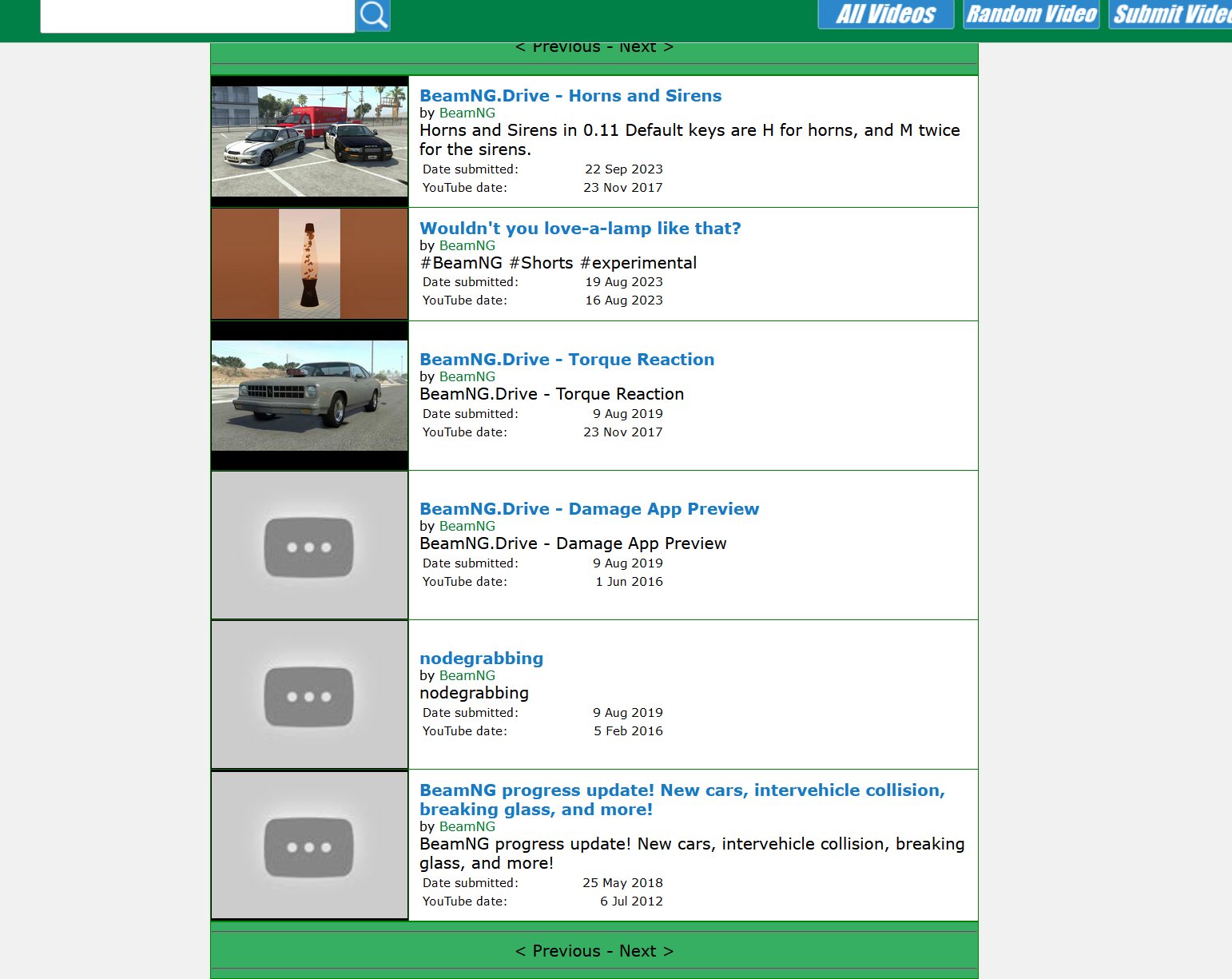
Task: Open the lava lamp video thumbnail
Action: 310,264
